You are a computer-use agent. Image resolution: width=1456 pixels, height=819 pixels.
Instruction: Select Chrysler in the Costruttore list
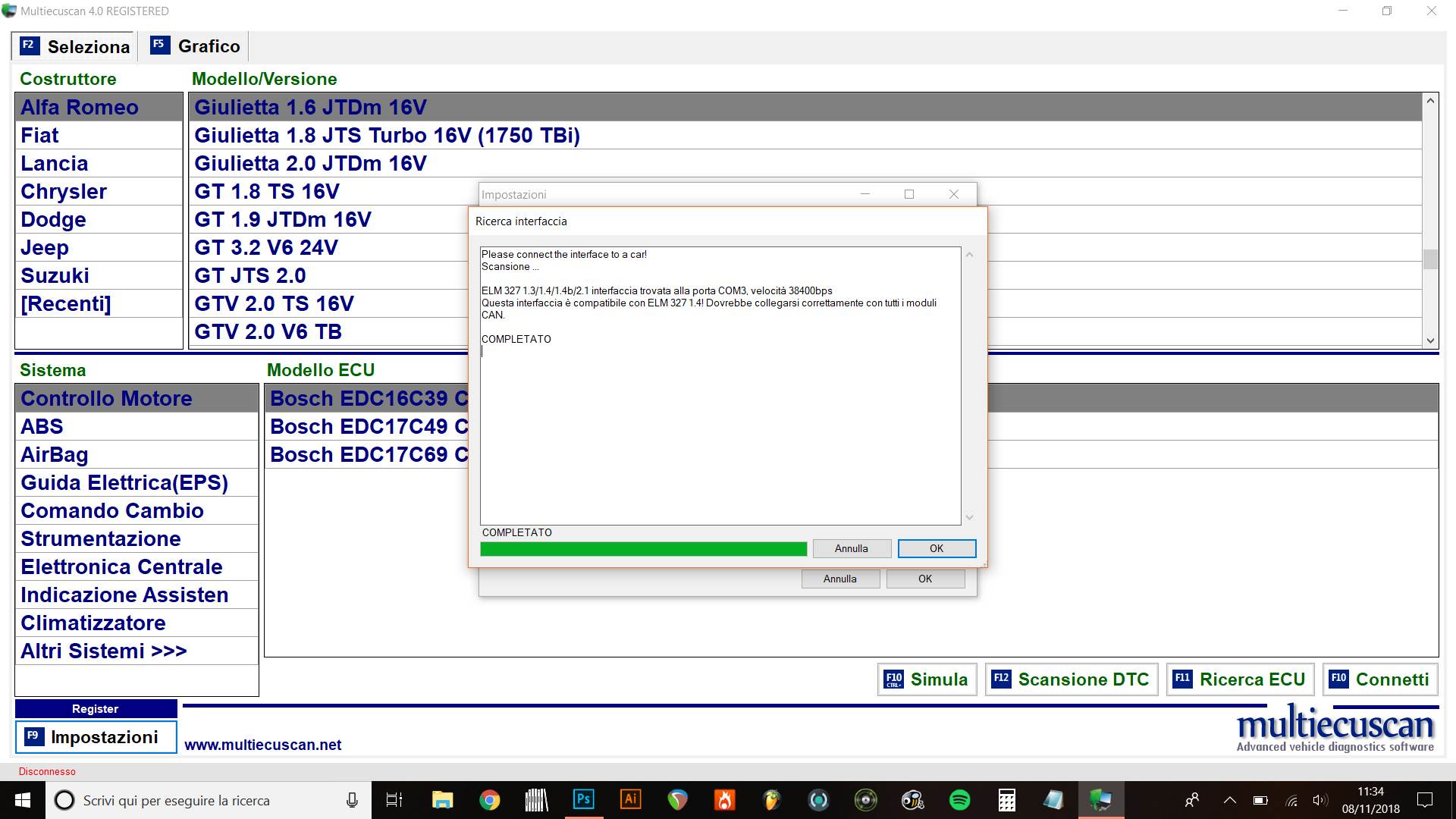(x=99, y=191)
